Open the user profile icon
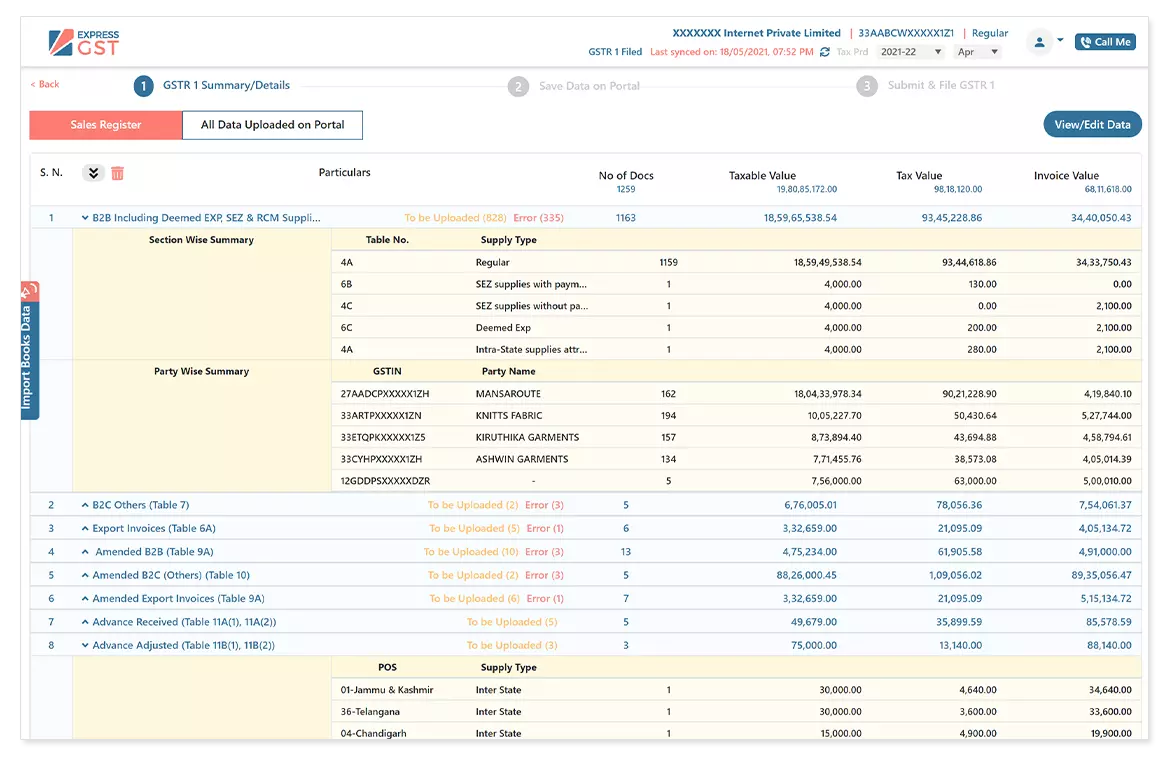 (x=1040, y=42)
